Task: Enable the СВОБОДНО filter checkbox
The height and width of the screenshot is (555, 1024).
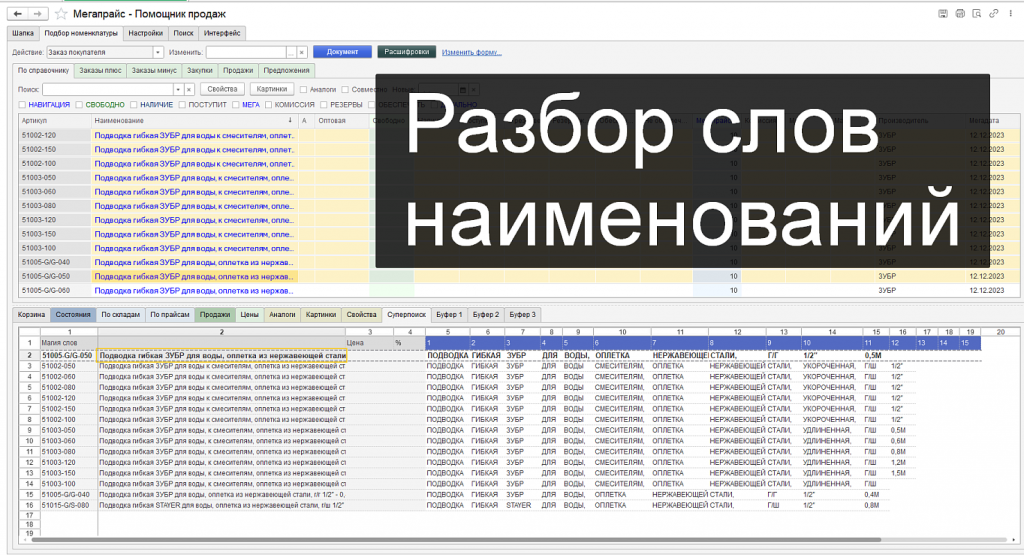Action: click(x=79, y=104)
